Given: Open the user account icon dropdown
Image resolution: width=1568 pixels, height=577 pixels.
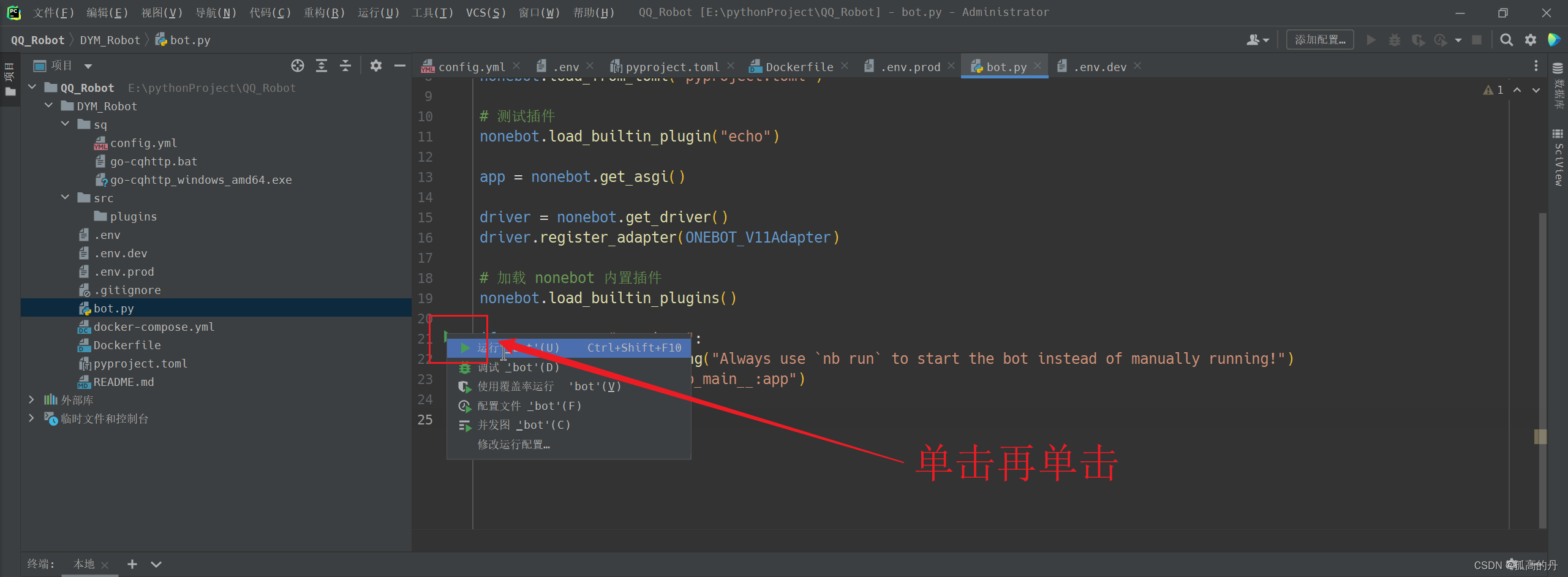Looking at the screenshot, I should pyautogui.click(x=1257, y=40).
